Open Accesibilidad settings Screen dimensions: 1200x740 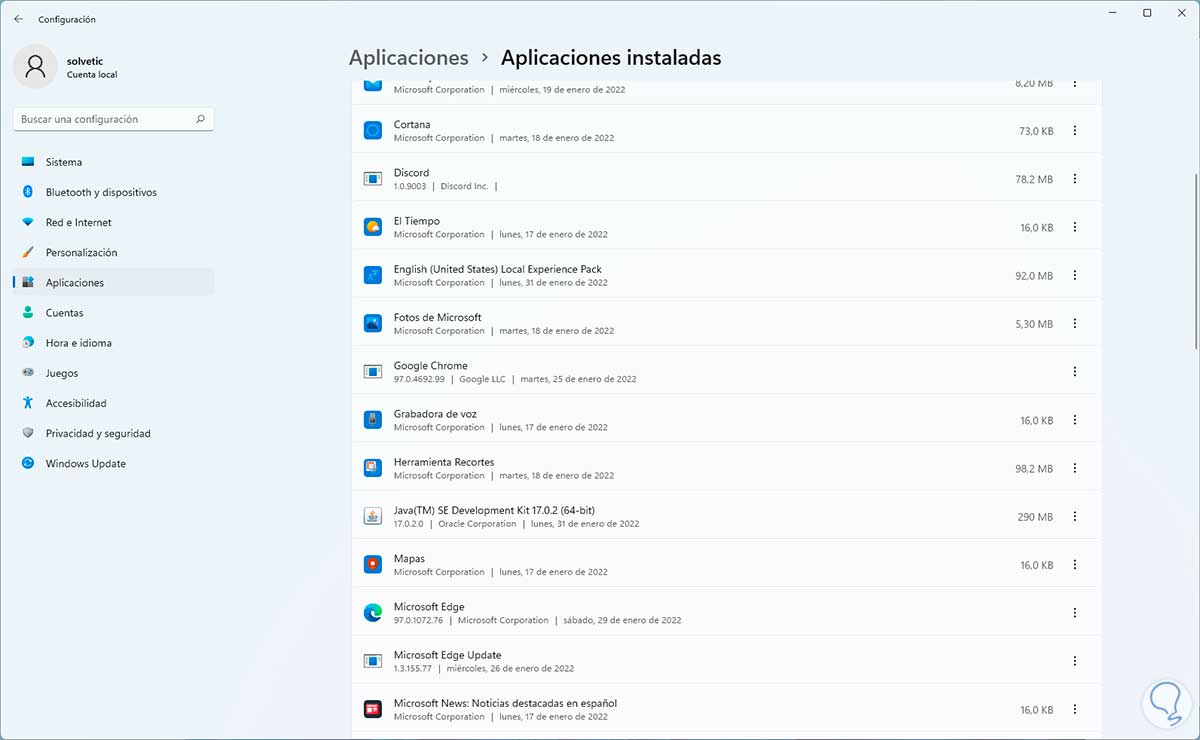(114, 403)
